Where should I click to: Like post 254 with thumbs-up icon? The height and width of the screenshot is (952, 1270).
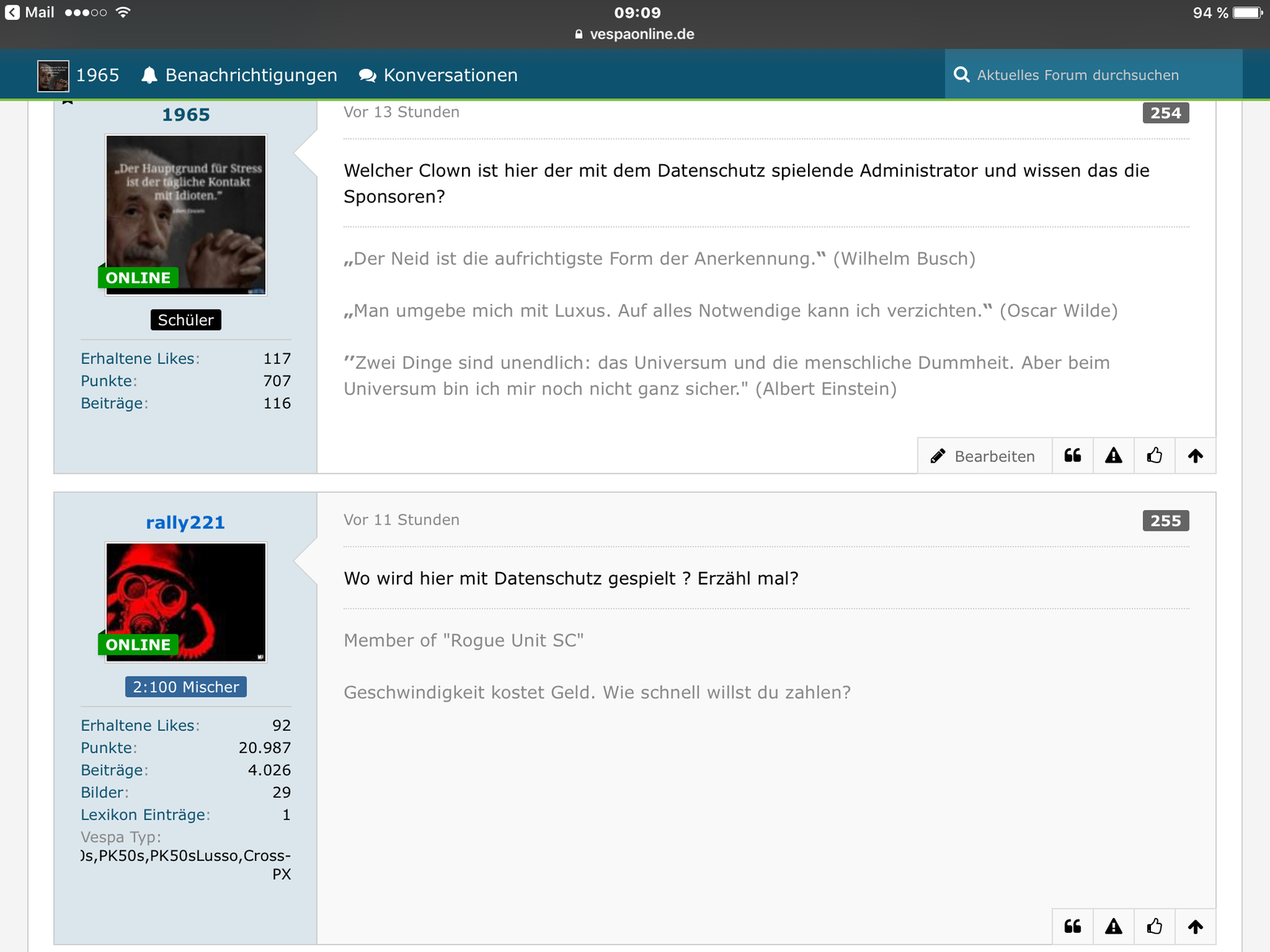coord(1155,455)
